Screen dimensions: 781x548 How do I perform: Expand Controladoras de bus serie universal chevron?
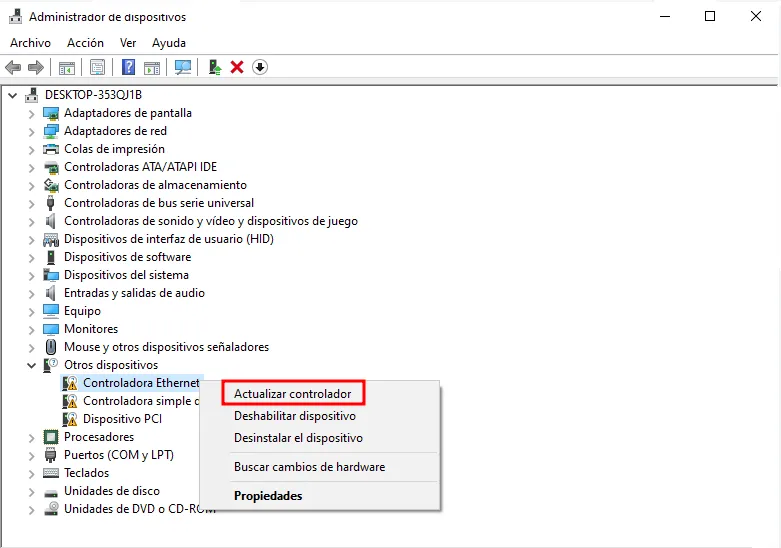[31, 204]
